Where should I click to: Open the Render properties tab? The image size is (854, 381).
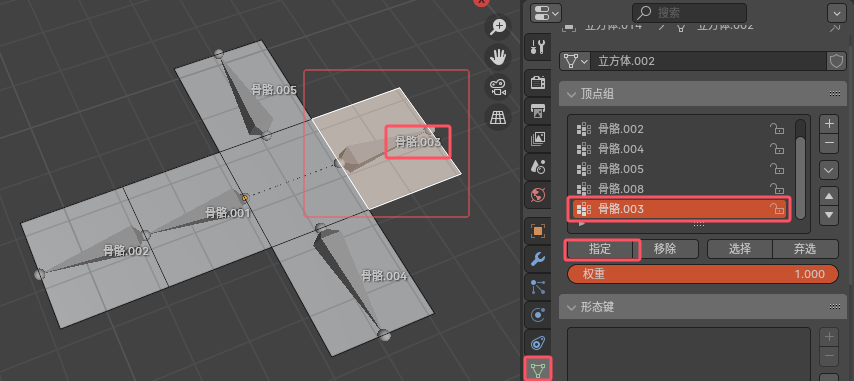[x=538, y=83]
